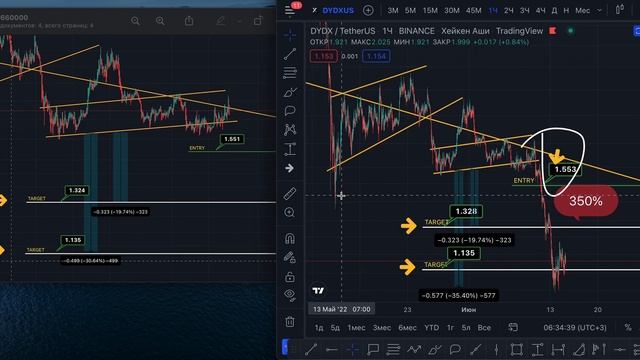
Task: Click the red sell price 1.153 button
Action: [324, 56]
